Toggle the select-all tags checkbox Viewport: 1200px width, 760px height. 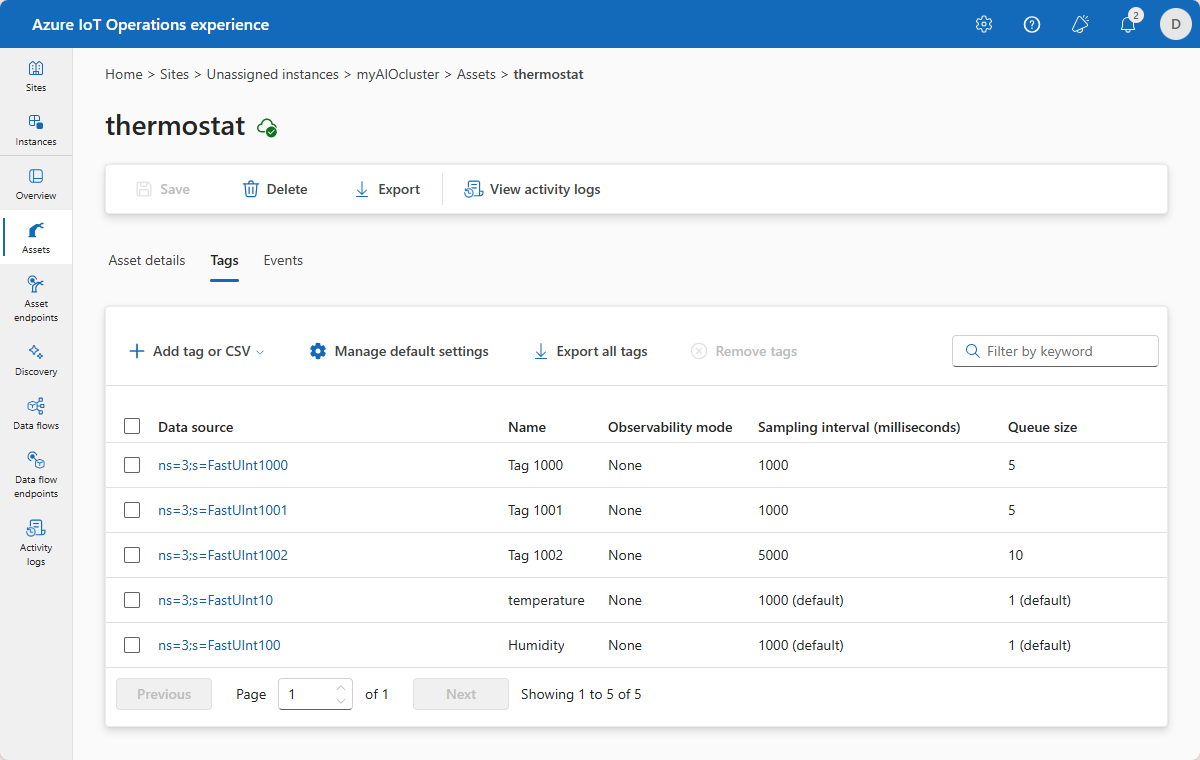132,426
